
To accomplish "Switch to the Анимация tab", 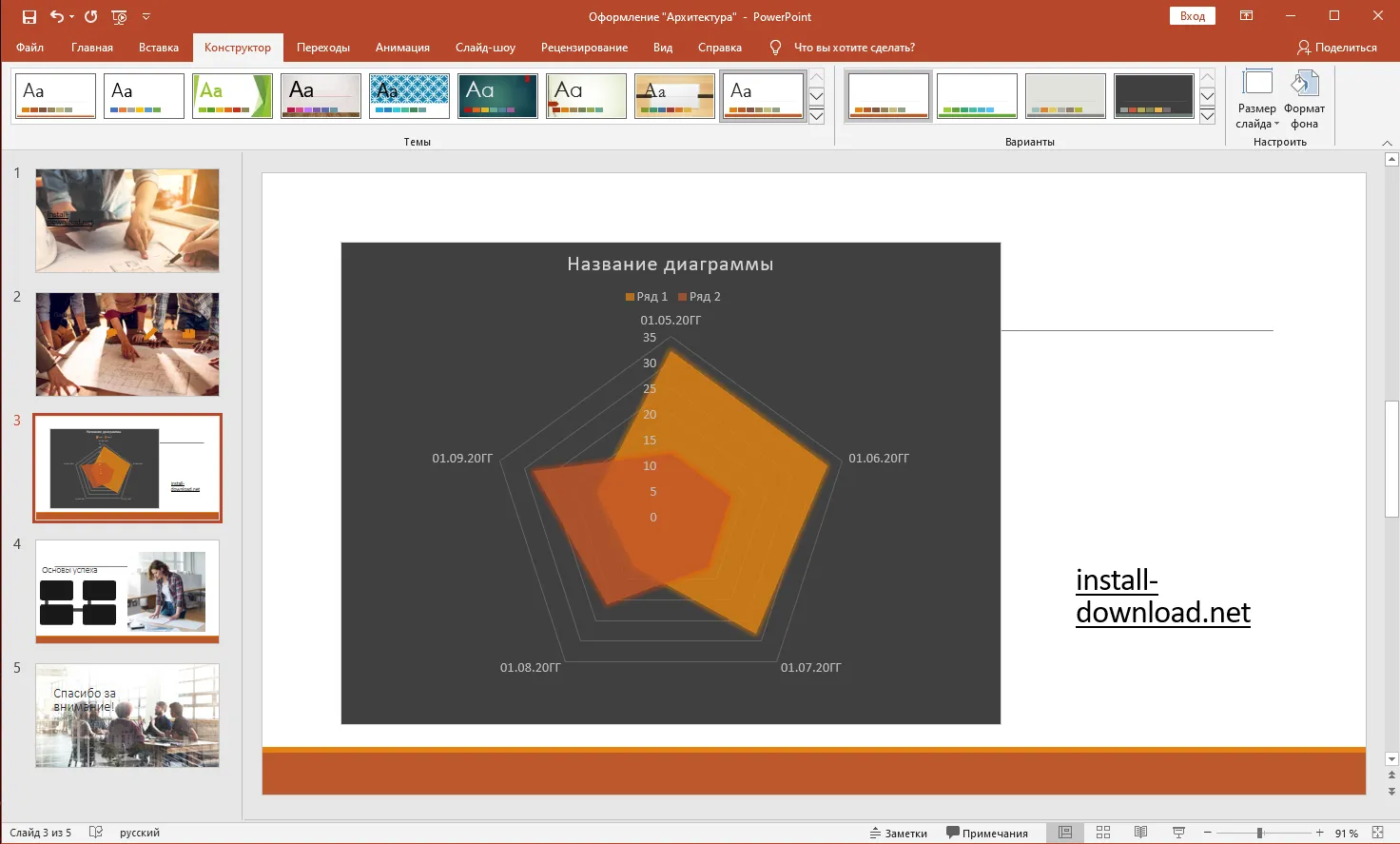I will pos(402,48).
